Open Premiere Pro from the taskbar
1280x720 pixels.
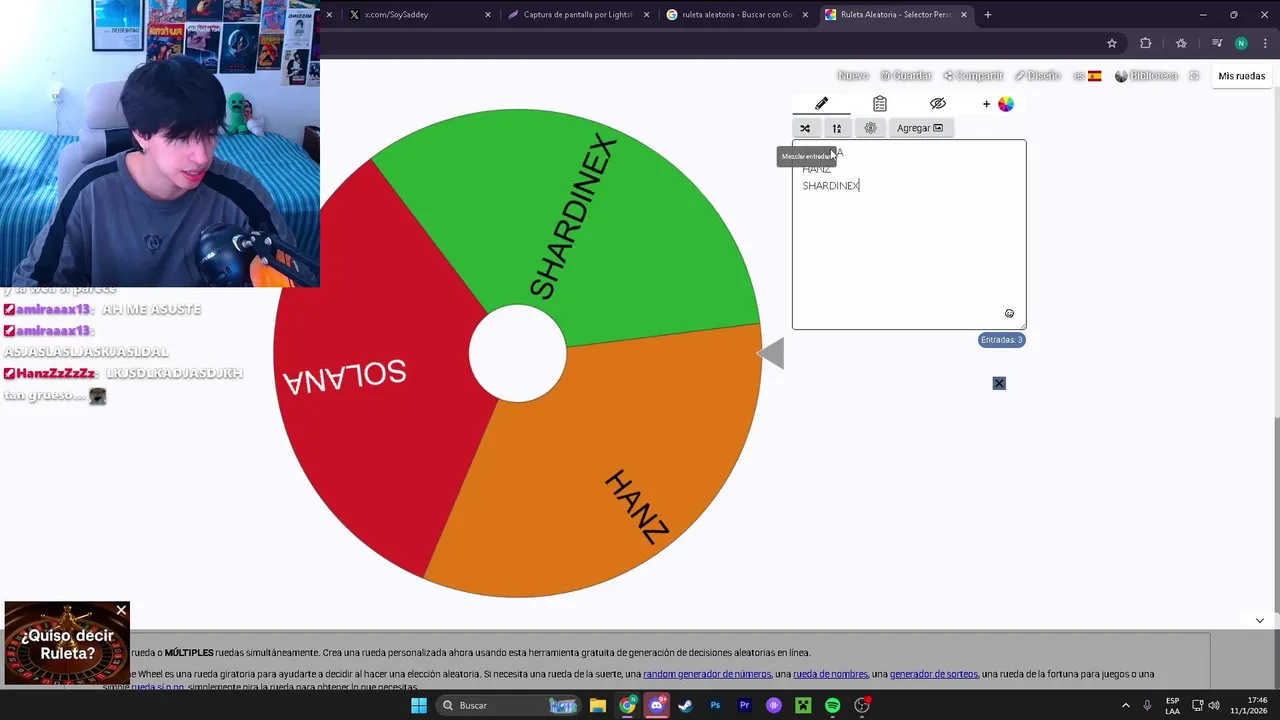coord(744,705)
